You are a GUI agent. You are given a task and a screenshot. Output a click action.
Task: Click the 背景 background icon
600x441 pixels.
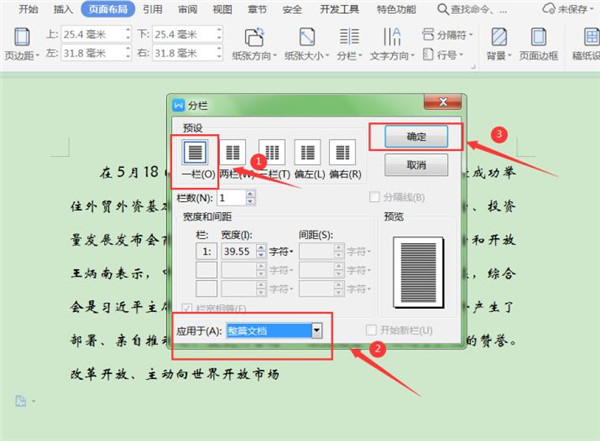coord(499,37)
